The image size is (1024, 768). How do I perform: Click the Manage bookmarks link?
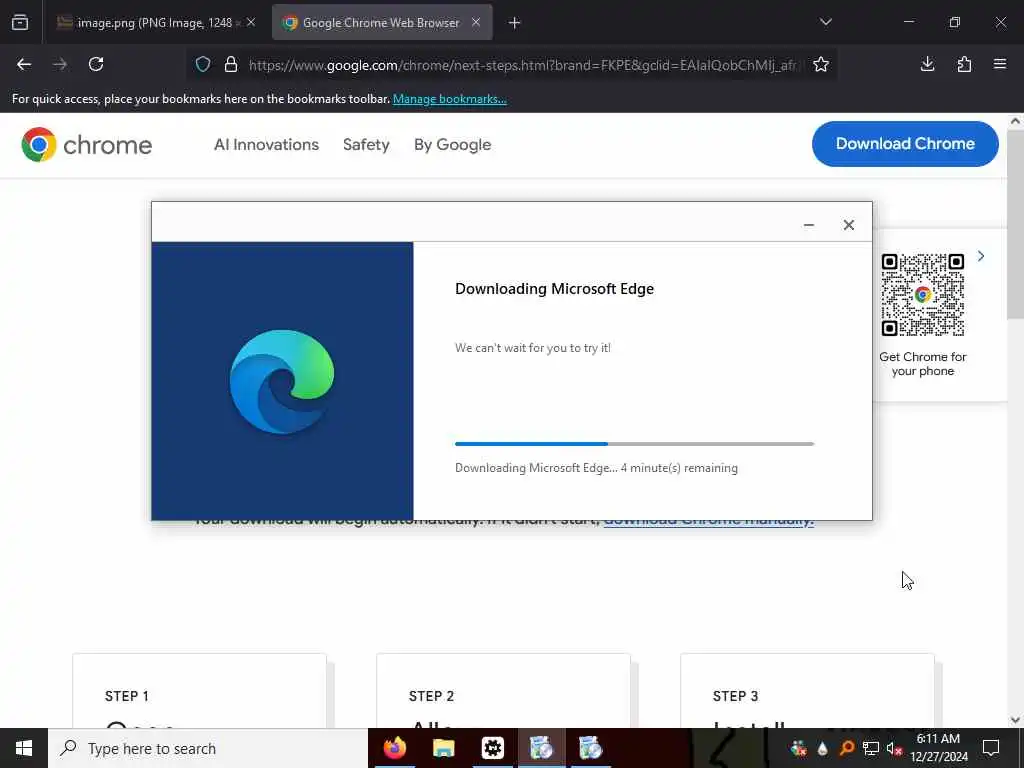click(x=449, y=99)
